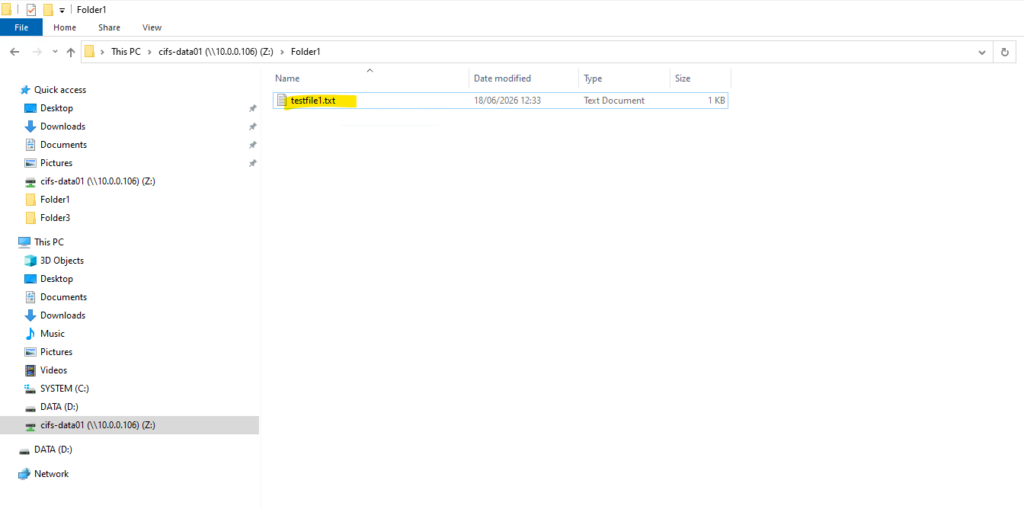Open the standalone DATA (D:) entry above Network
Image resolution: width=1024 pixels, height=509 pixels.
coord(54,450)
